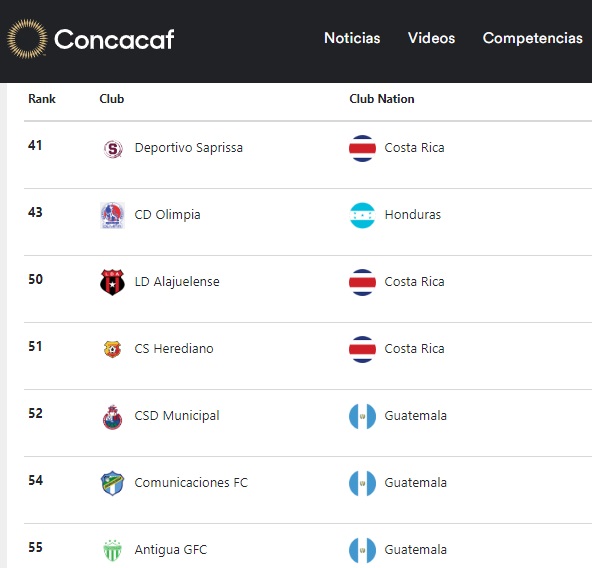
Task: Click the Comunicaciones FC club crest
Action: [112, 483]
